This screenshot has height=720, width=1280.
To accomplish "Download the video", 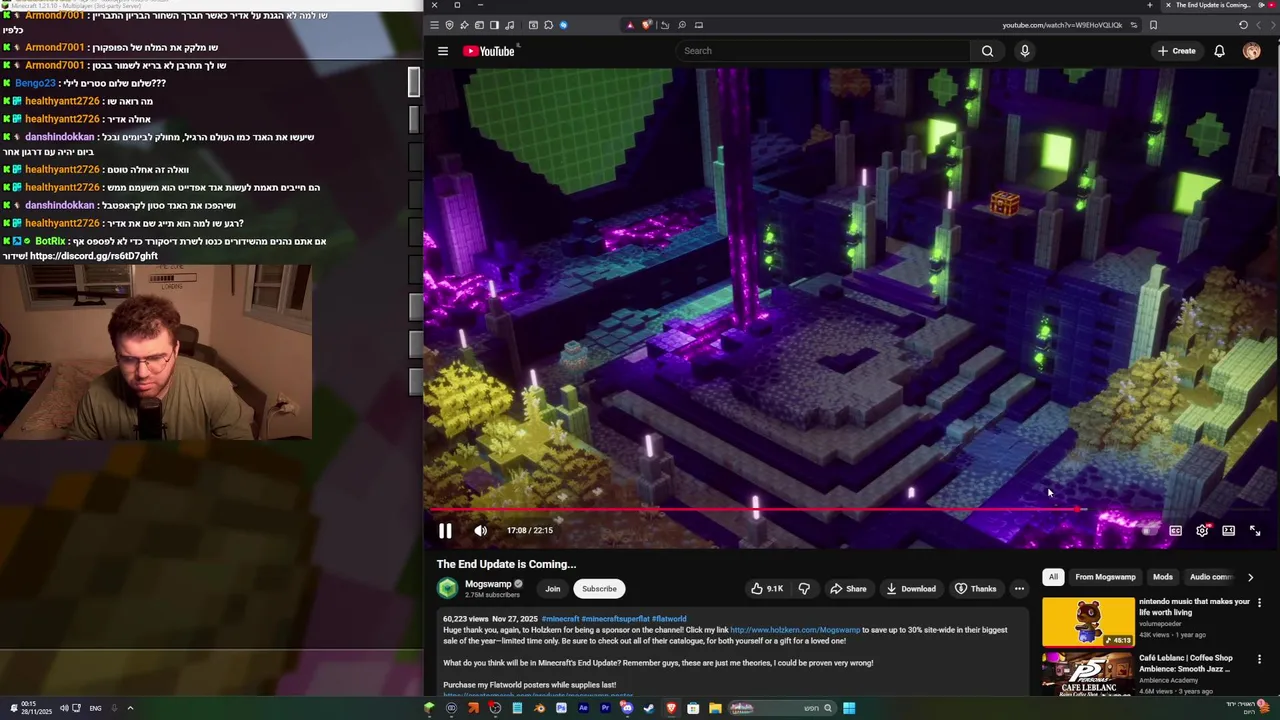I will pyautogui.click(x=911, y=589).
